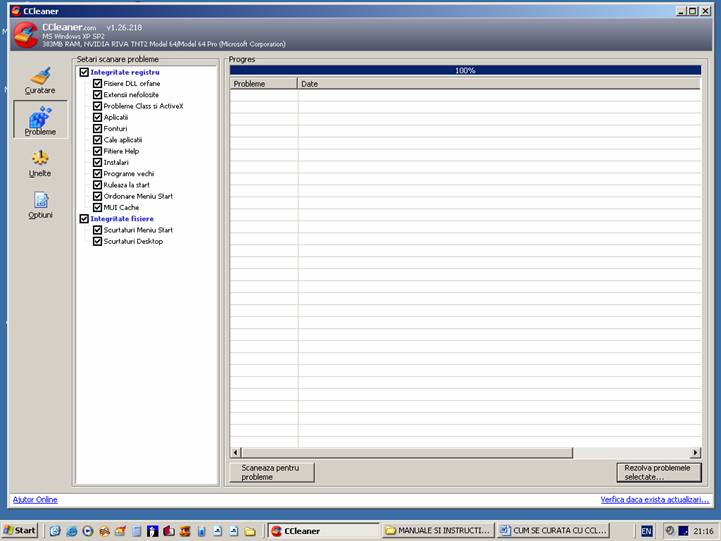Image resolution: width=721 pixels, height=541 pixels.
Task: Click the Windows Start button
Action: tap(20, 530)
